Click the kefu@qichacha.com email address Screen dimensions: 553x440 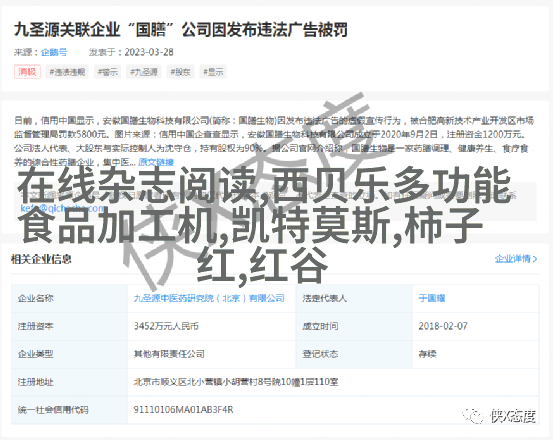coord(62,208)
